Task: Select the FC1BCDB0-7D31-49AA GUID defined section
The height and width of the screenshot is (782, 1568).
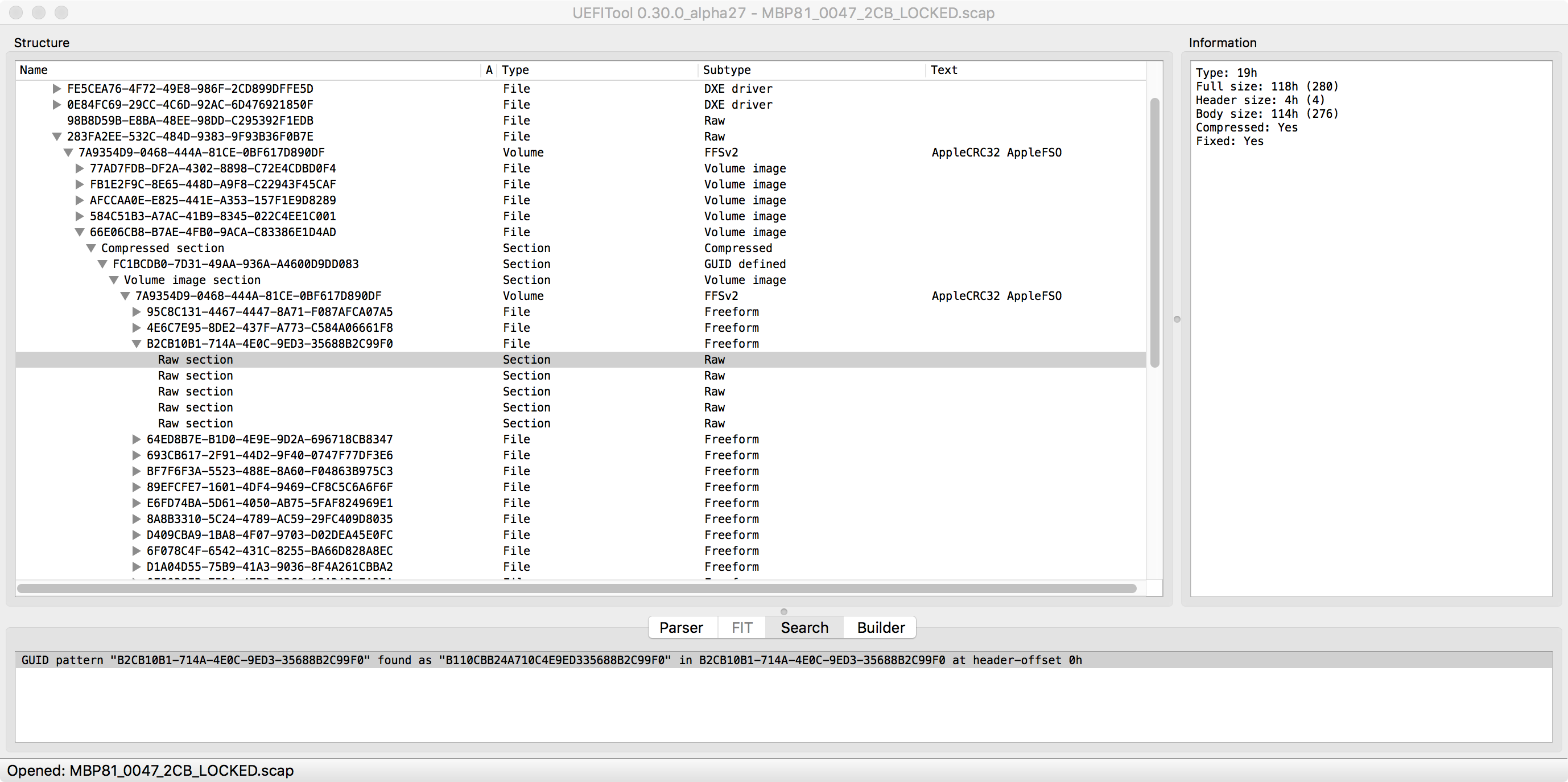Action: tap(235, 264)
